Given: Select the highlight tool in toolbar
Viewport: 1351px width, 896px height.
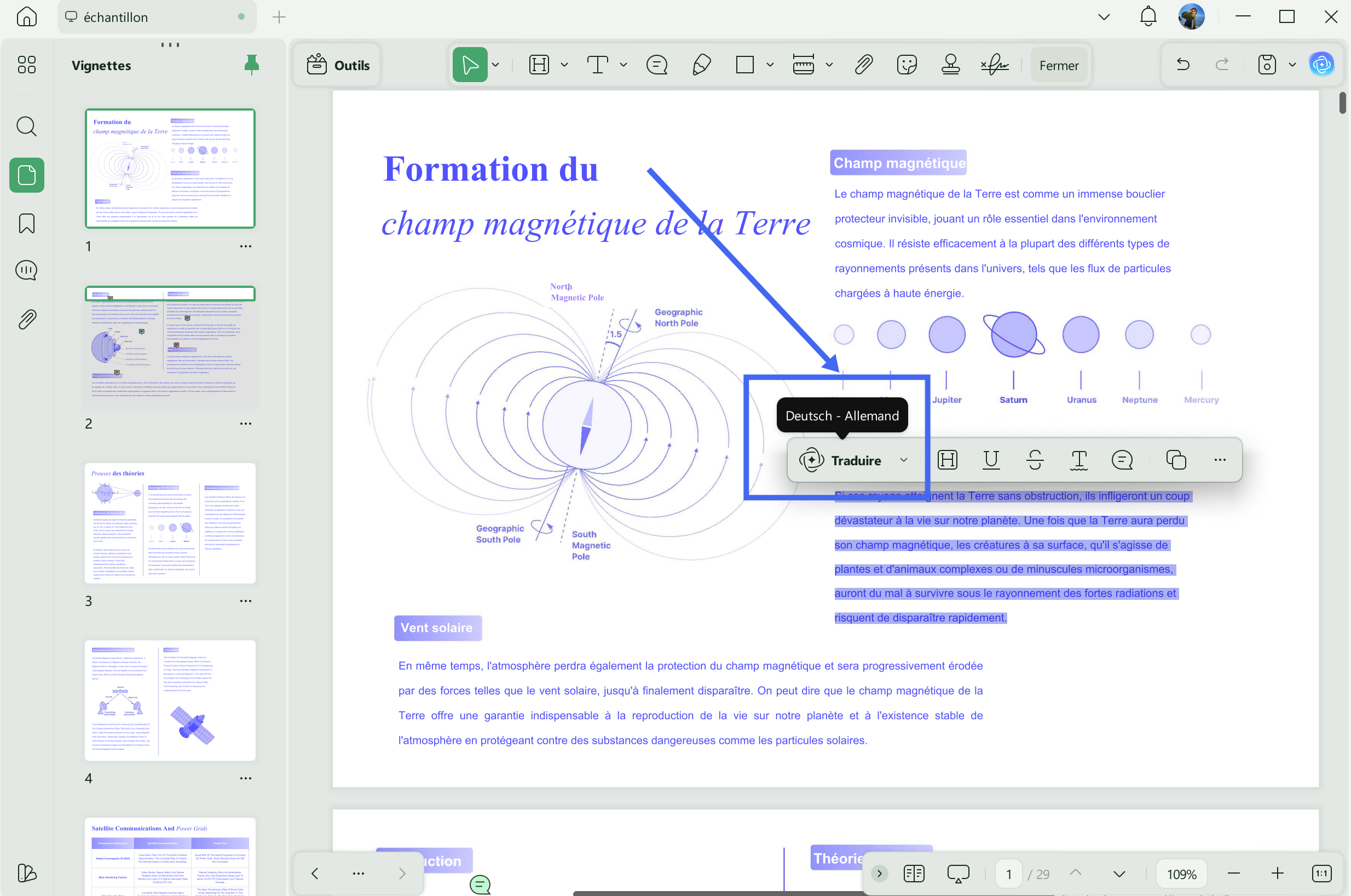Looking at the screenshot, I should 539,65.
